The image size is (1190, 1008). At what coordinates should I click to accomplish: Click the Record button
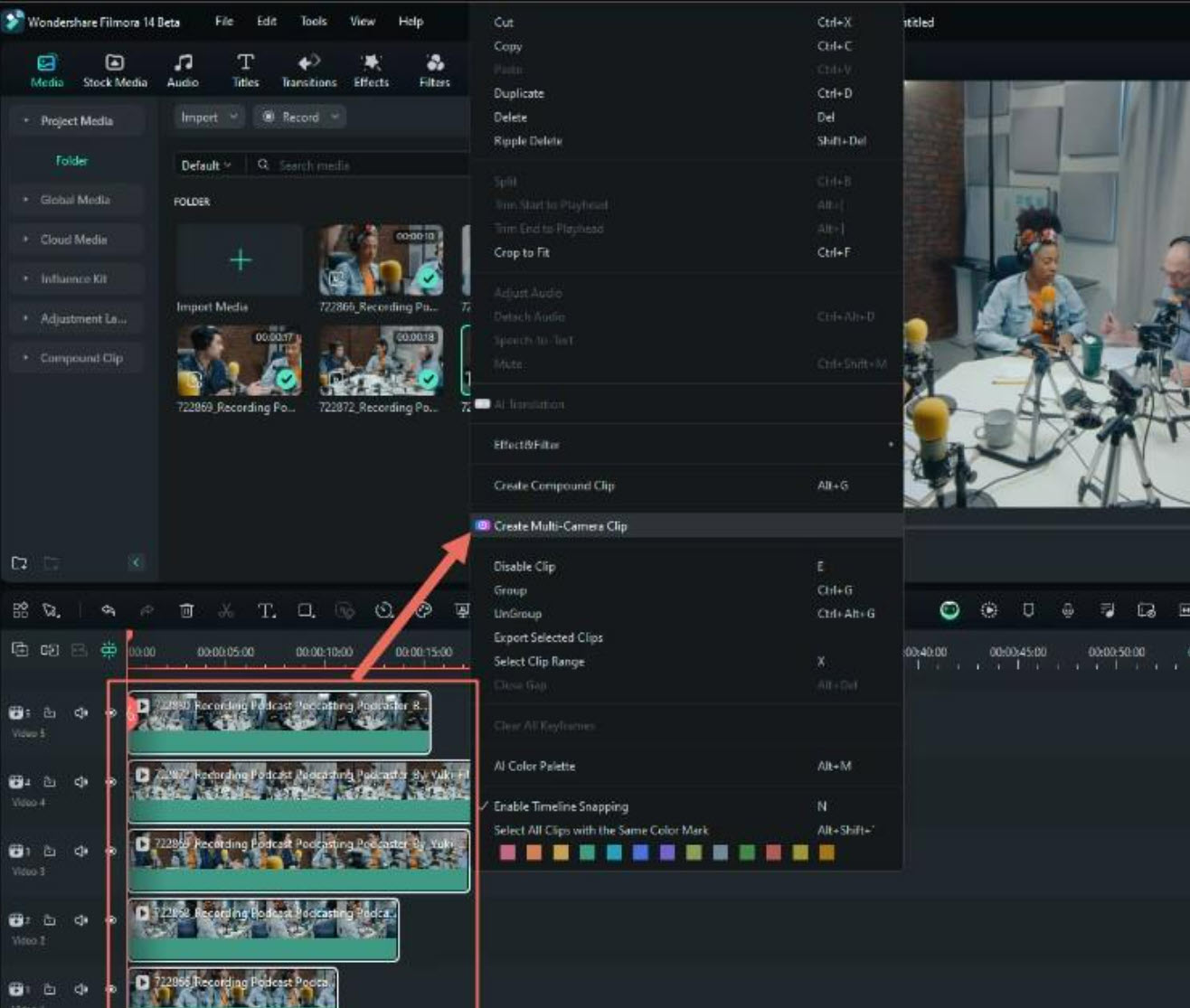coord(299,117)
